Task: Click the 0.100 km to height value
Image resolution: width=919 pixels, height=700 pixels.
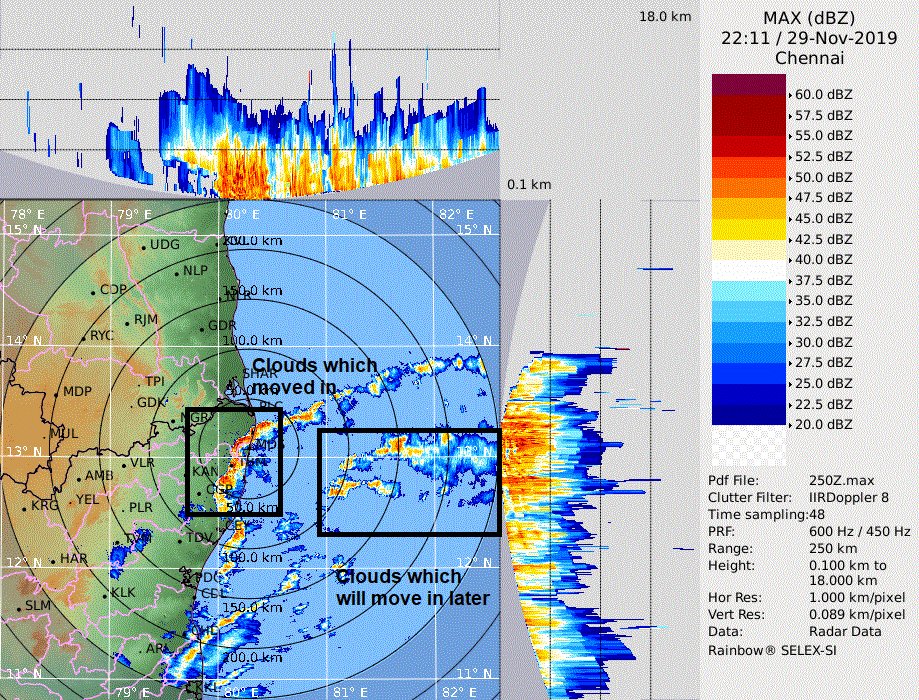Action: [847, 566]
